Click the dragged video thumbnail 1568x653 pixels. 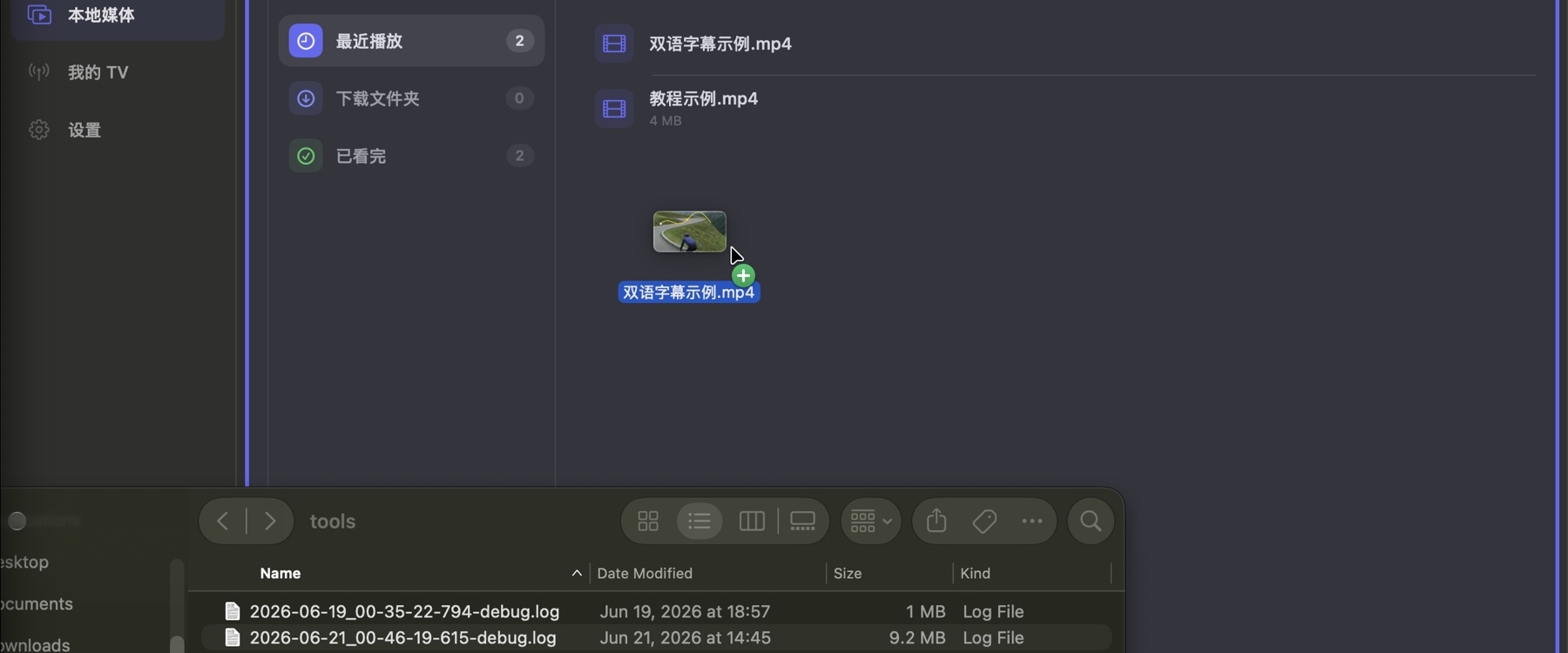click(x=690, y=232)
